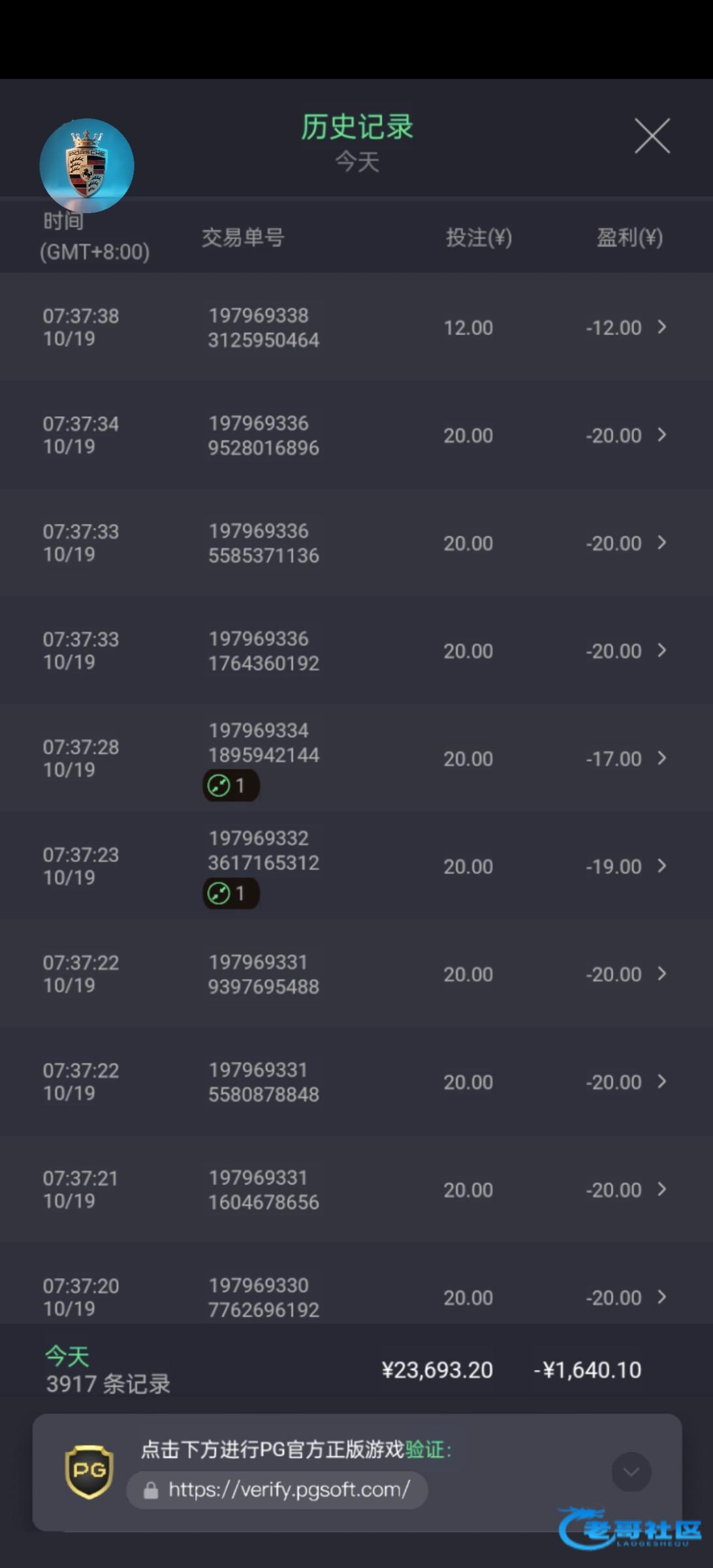Click free spin badge at 07:37:23
The width and height of the screenshot is (713, 1568).
pyautogui.click(x=231, y=893)
